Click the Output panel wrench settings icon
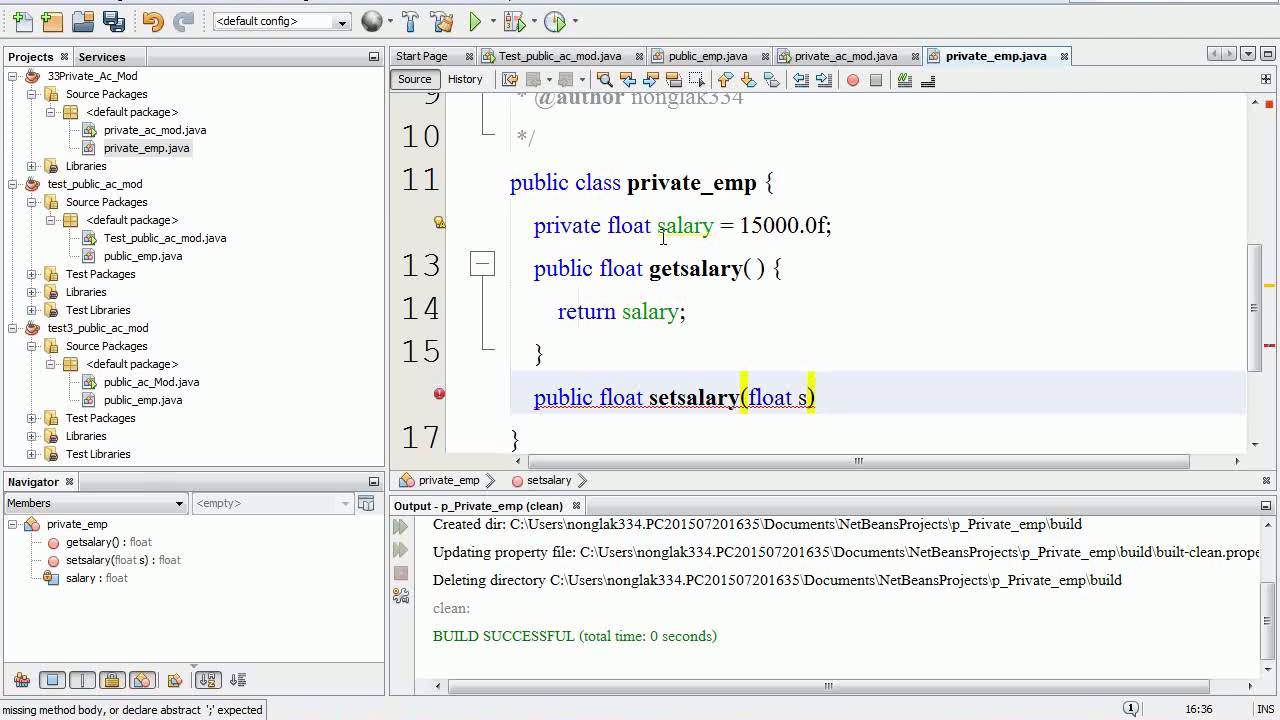The image size is (1280, 720). tap(401, 595)
